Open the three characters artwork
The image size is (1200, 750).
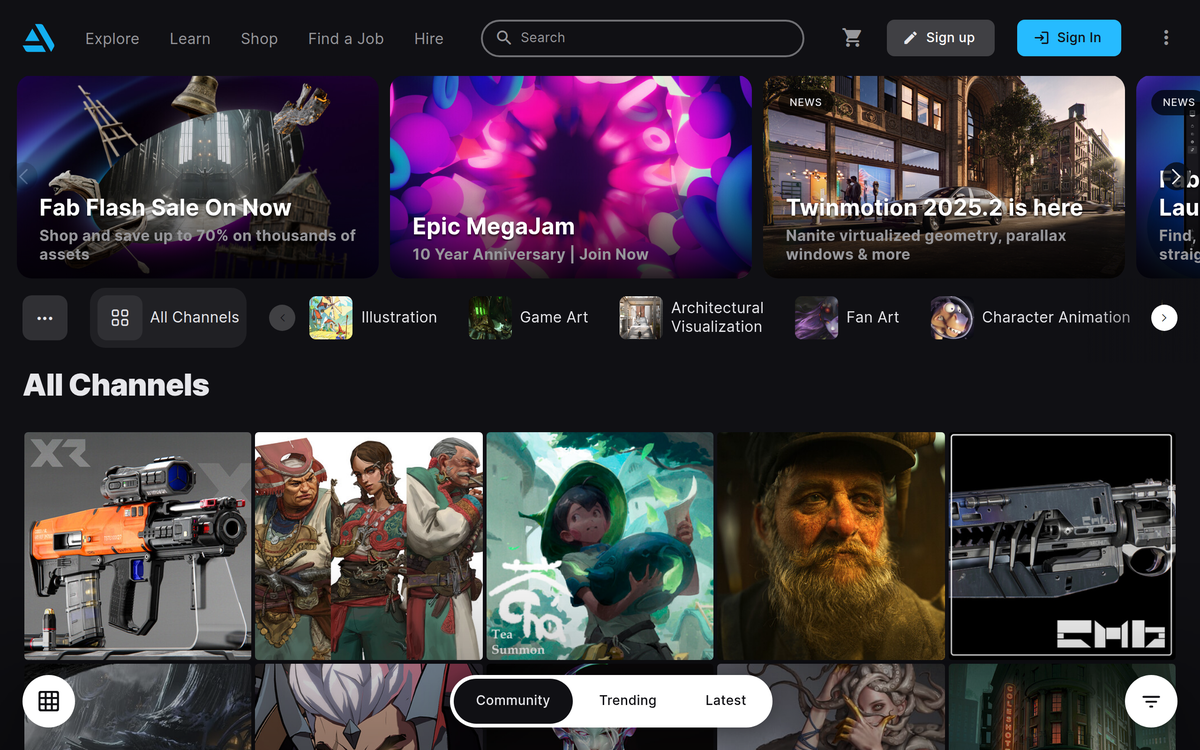369,546
